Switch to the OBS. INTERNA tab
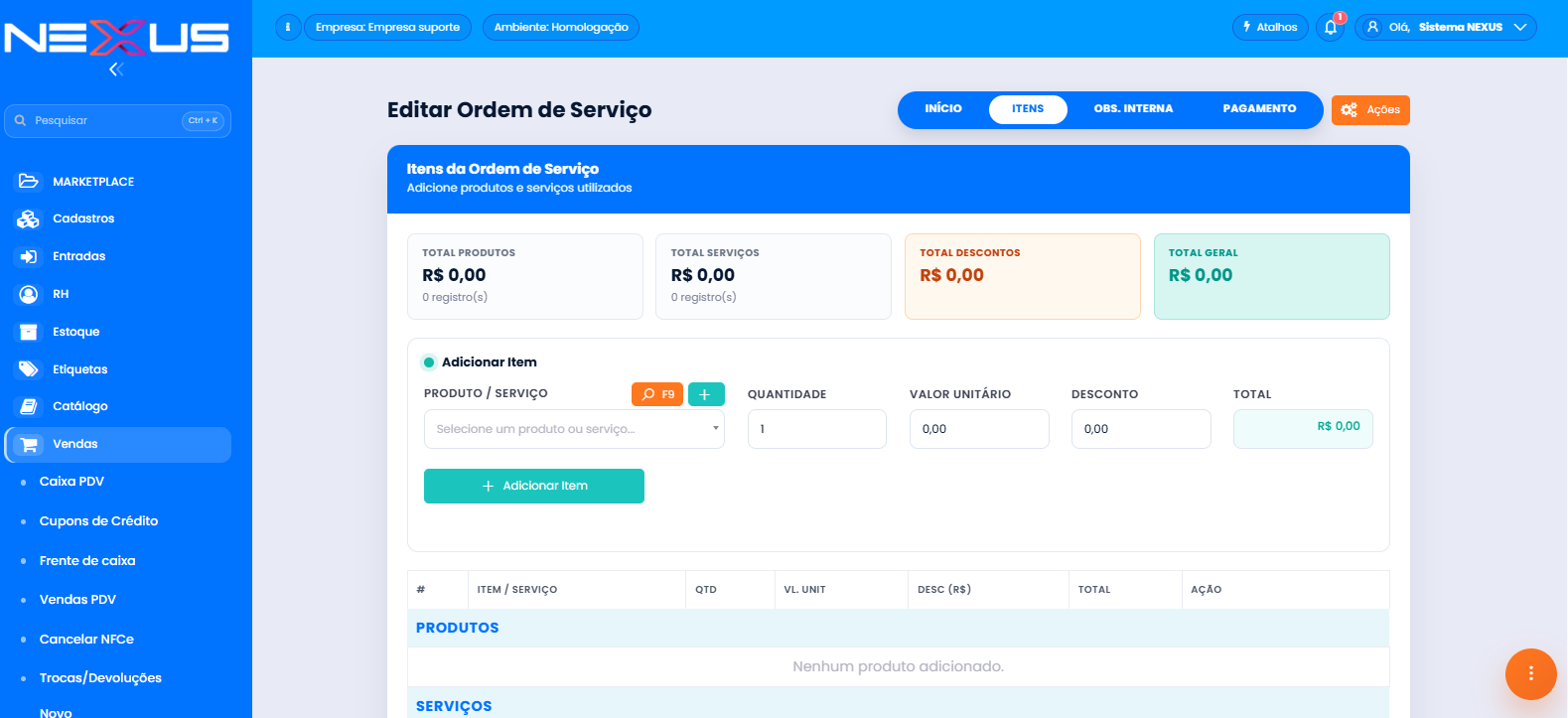Viewport: 1568px width, 718px height. pos(1133,109)
